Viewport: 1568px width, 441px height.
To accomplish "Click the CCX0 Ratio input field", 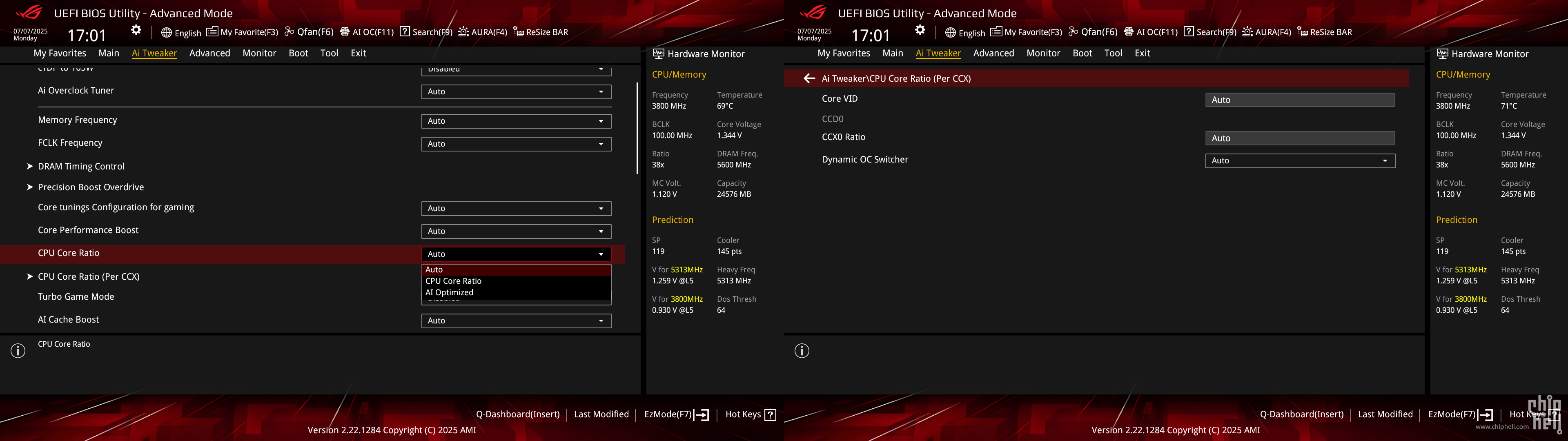I will (1300, 138).
